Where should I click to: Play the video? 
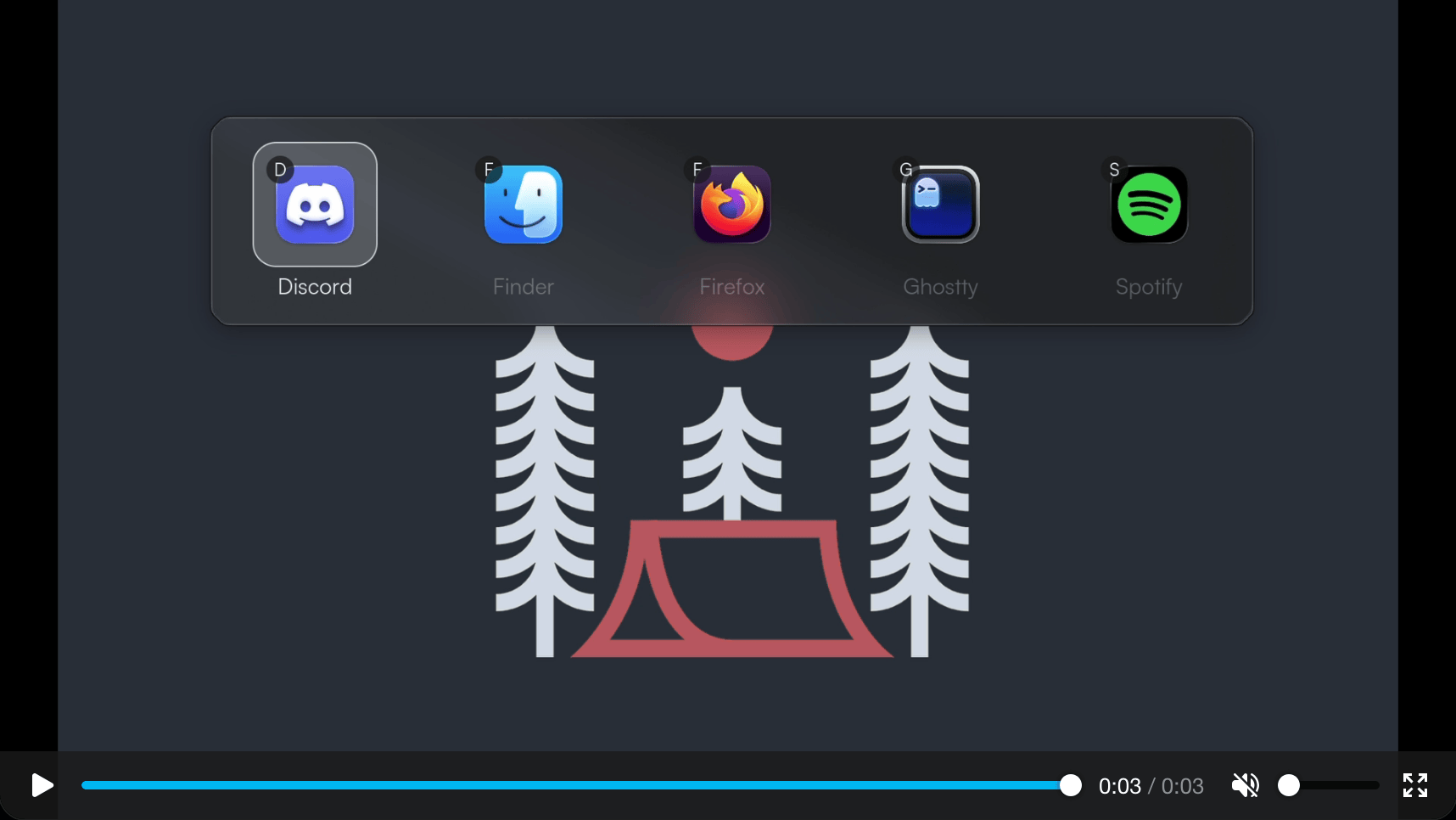click(x=42, y=785)
